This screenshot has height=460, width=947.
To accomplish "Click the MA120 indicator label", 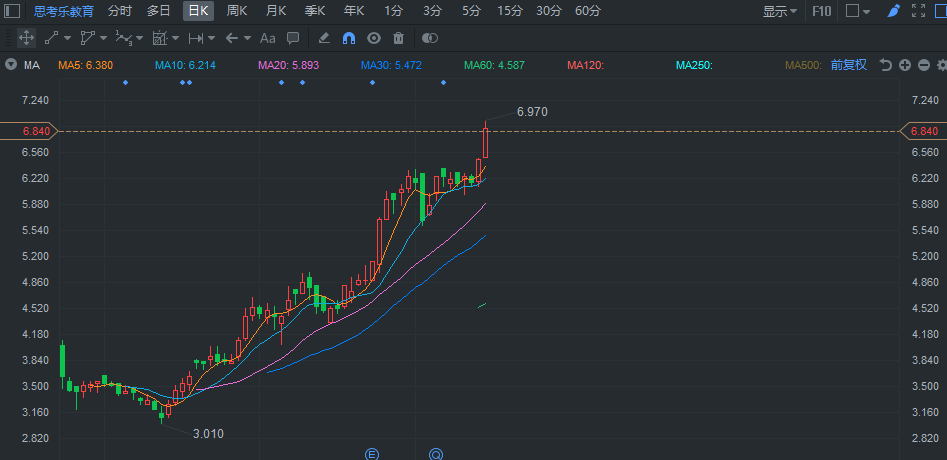I will pos(585,65).
